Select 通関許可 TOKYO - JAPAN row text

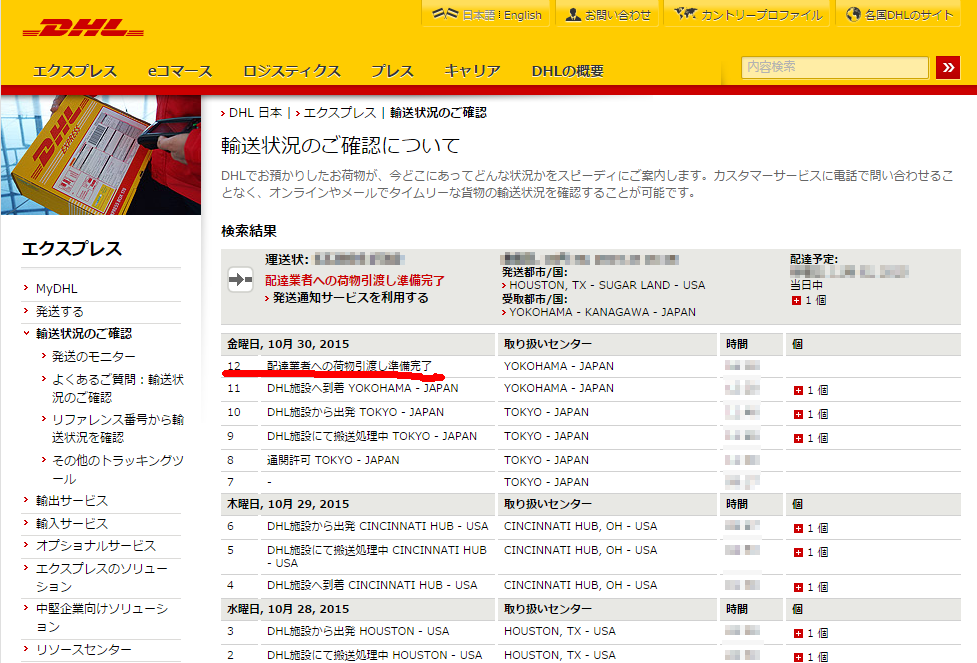click(333, 460)
